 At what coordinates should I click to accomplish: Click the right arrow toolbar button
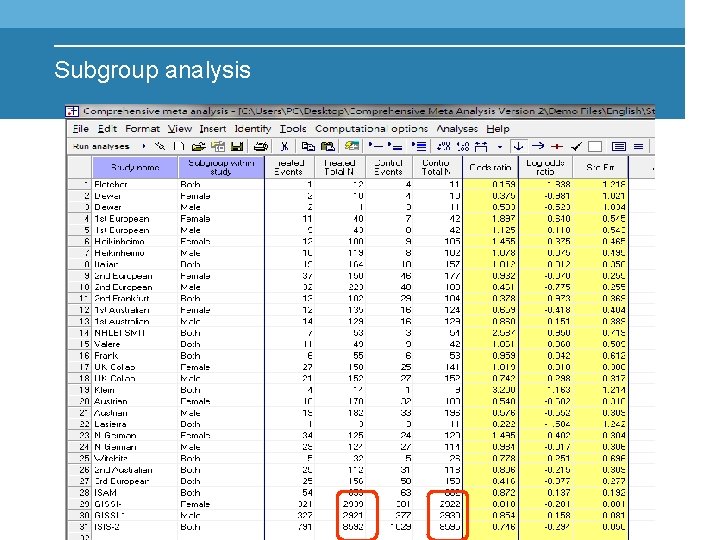coord(538,146)
